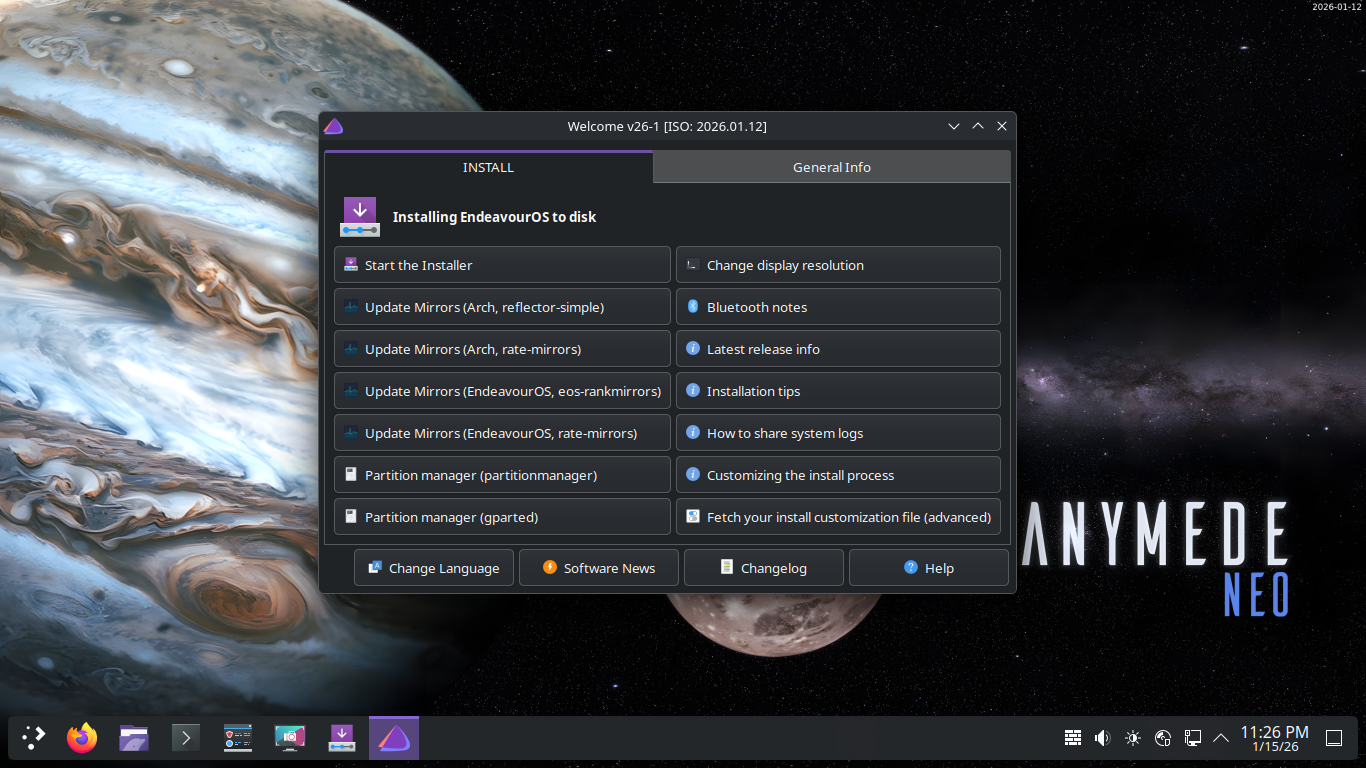Click the 'Installing EndeavourOS to disk' heading
The image size is (1366, 768).
494,217
